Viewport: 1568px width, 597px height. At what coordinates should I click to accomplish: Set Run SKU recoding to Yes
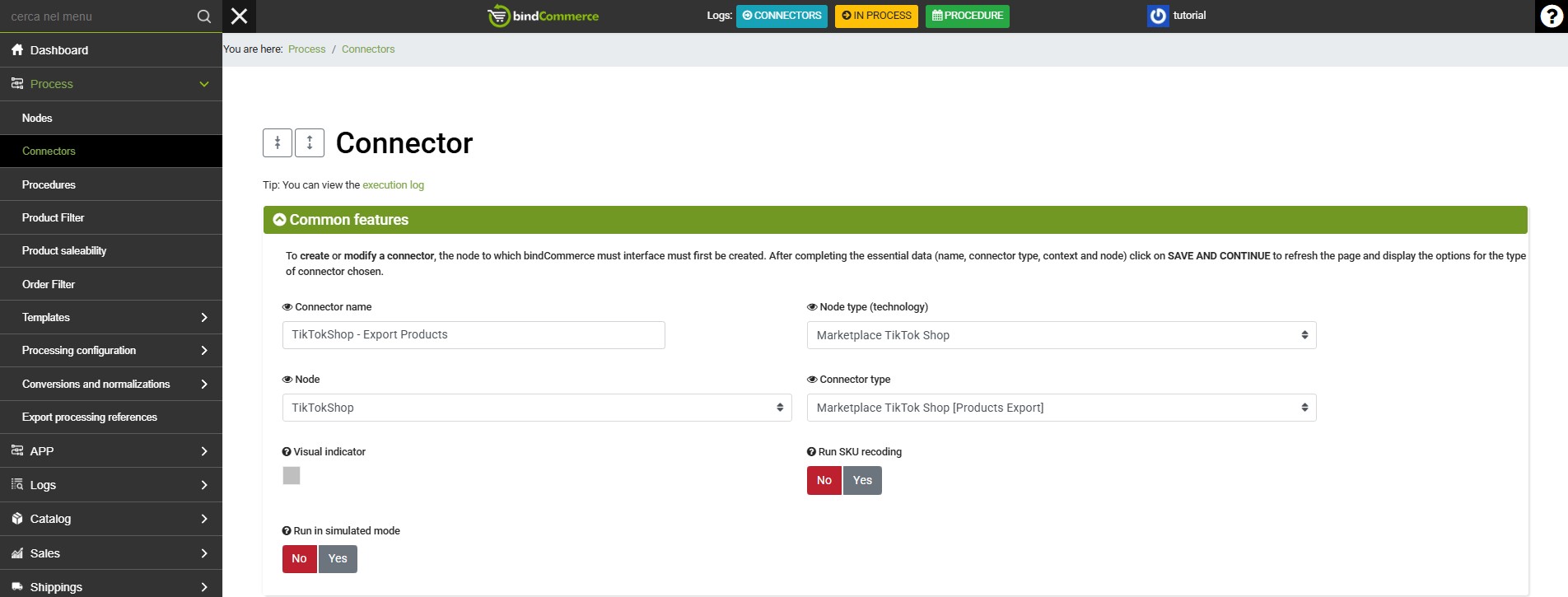[x=862, y=480]
